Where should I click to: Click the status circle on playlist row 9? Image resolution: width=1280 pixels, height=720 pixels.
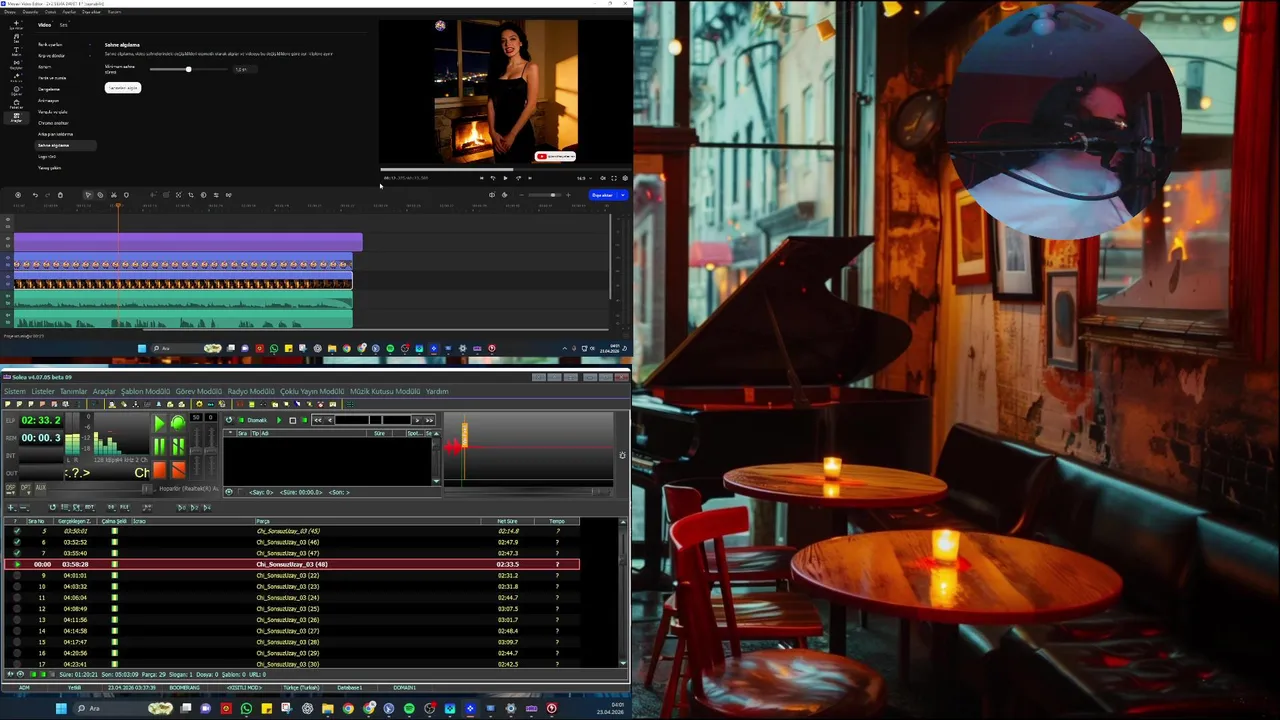point(17,575)
